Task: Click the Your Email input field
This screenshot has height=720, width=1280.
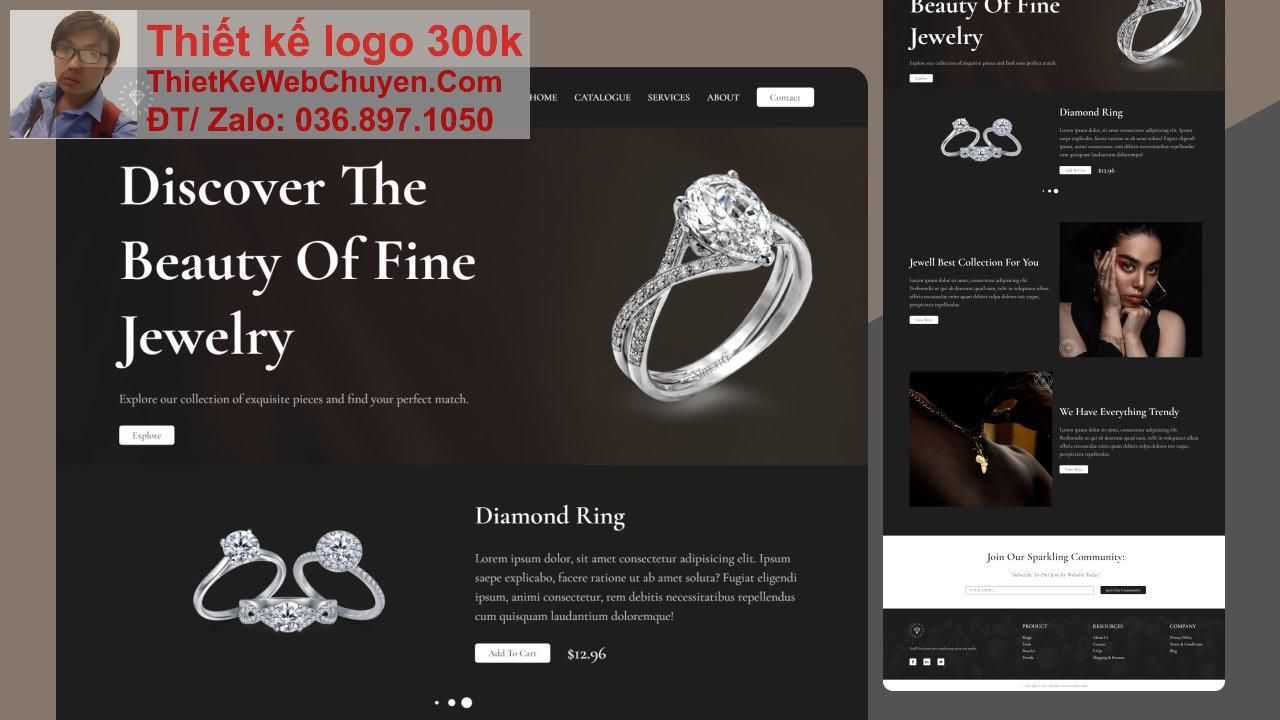Action: (1029, 590)
